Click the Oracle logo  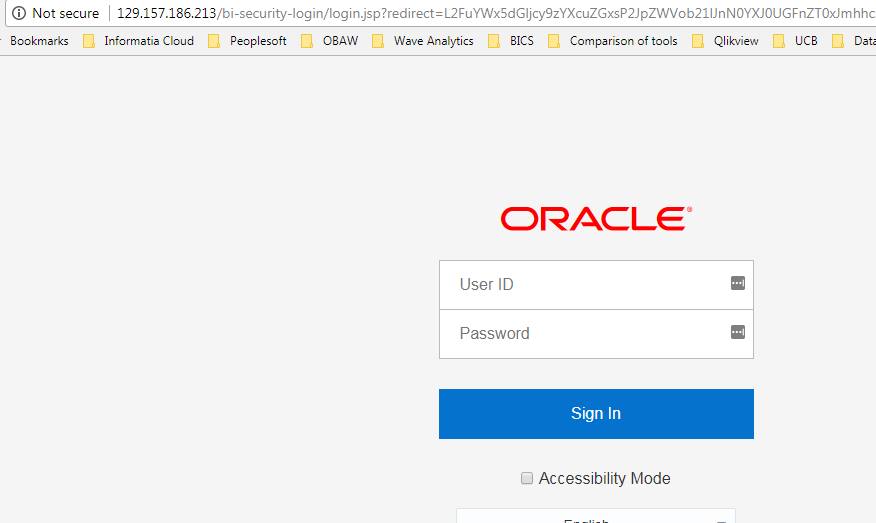pyautogui.click(x=596, y=219)
